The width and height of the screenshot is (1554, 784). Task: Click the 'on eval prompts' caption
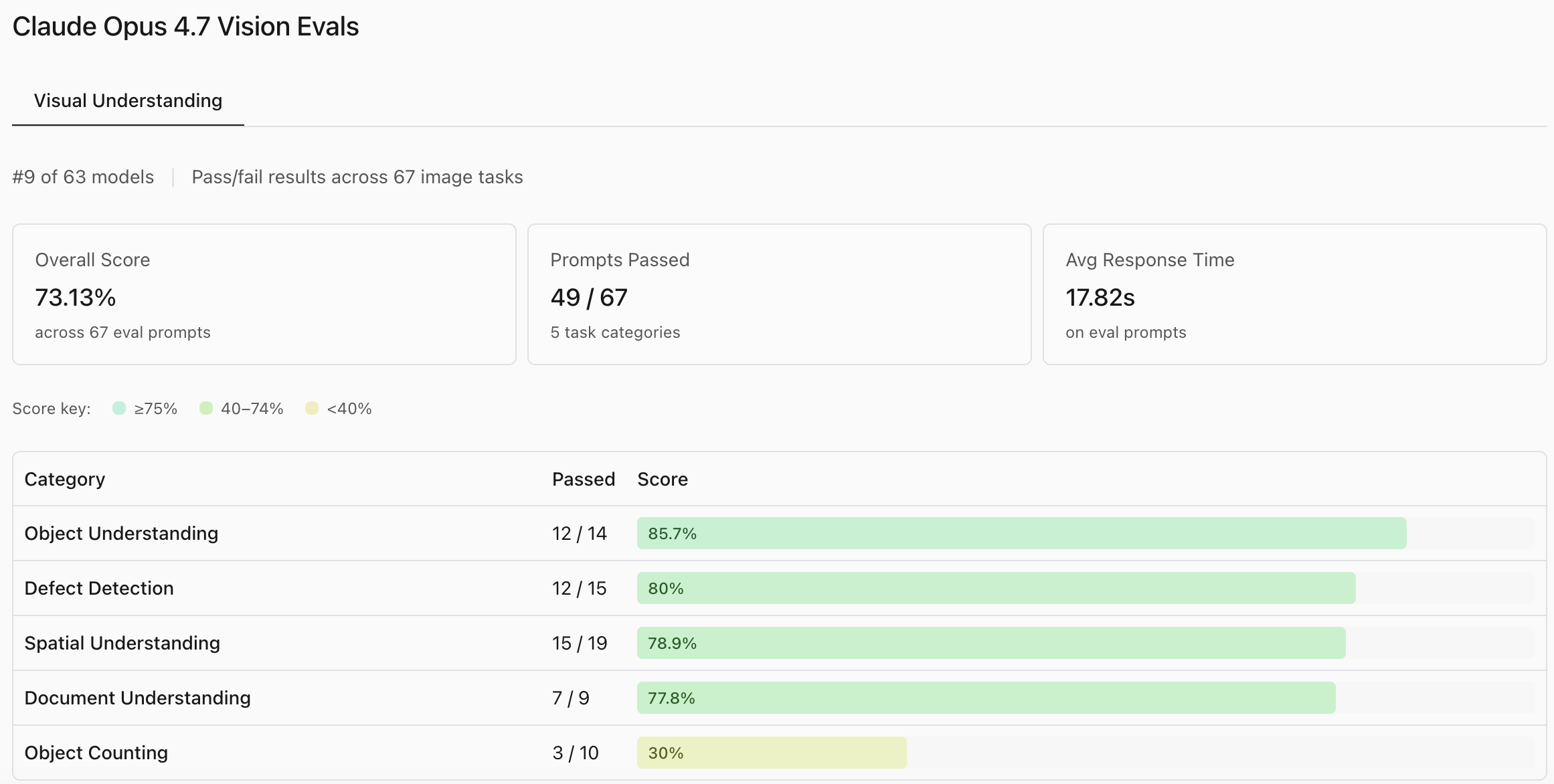coord(1126,332)
